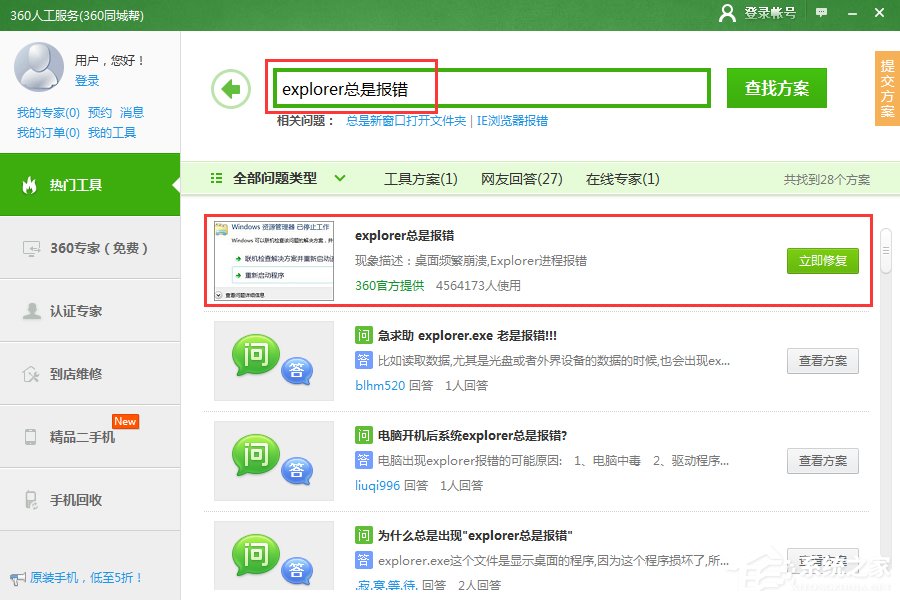Click the user avatar image
Viewport: 900px width, 600px height.
coord(37,67)
